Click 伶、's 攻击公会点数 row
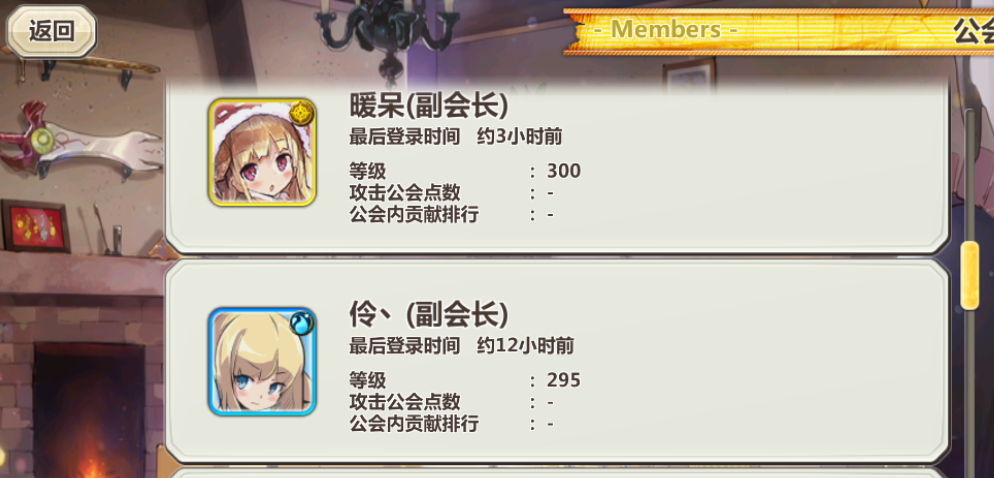The width and height of the screenshot is (994, 478). tap(452, 402)
